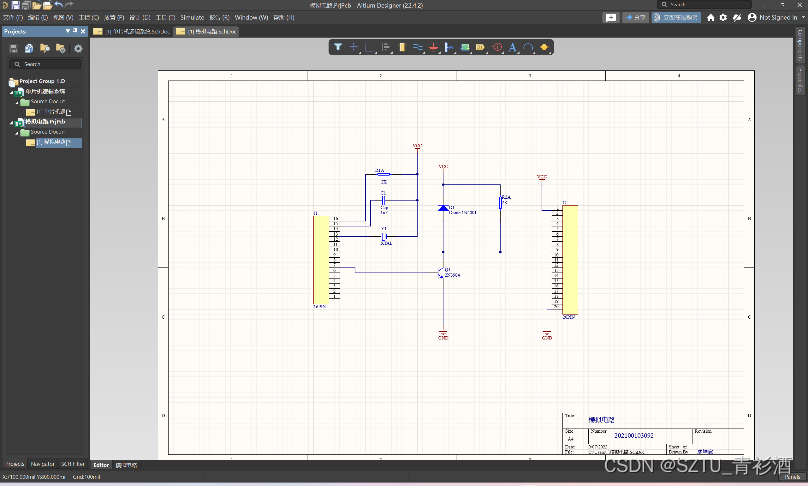Place a part using the yellow component icon
Screen dimensions: 808x486
[402, 47]
